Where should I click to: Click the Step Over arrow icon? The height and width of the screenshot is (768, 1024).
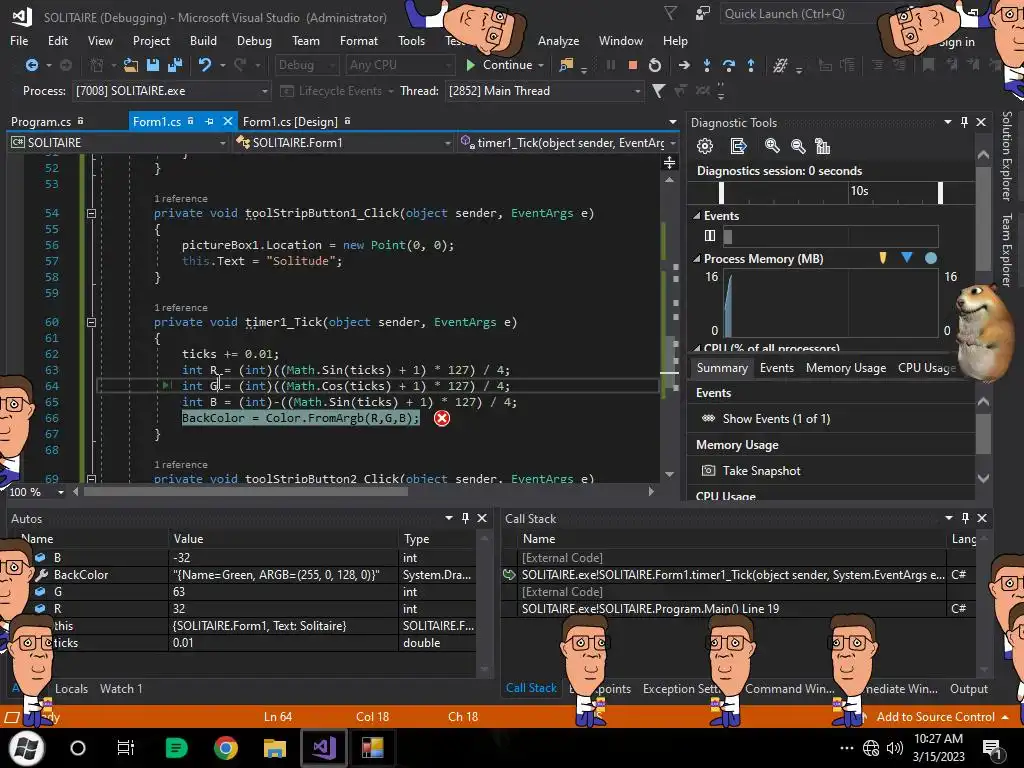pos(729,65)
